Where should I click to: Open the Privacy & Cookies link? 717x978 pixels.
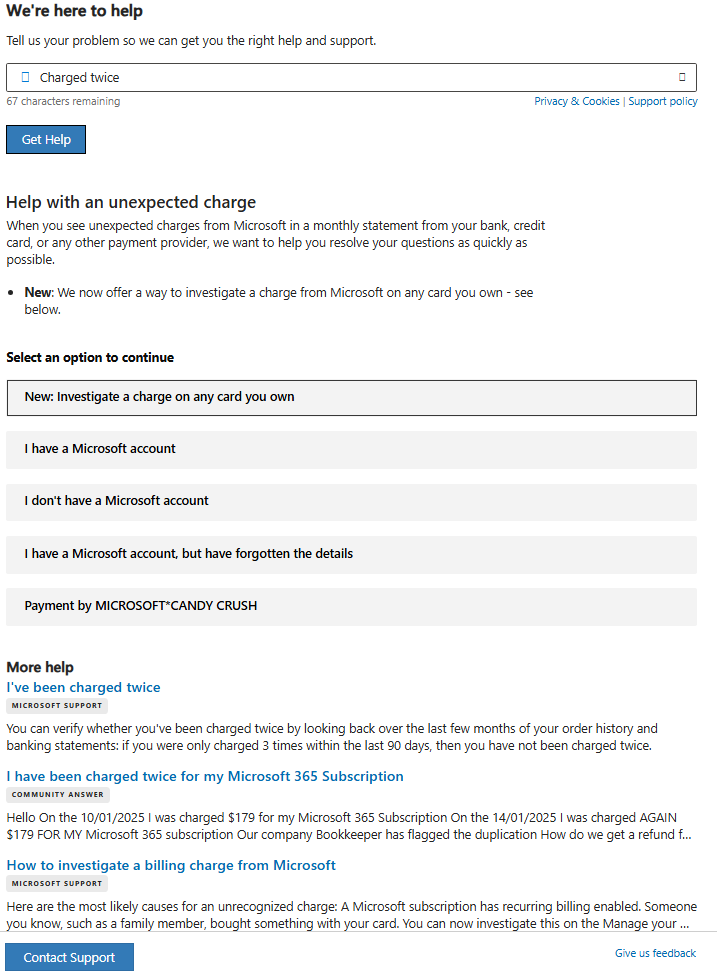pos(577,101)
